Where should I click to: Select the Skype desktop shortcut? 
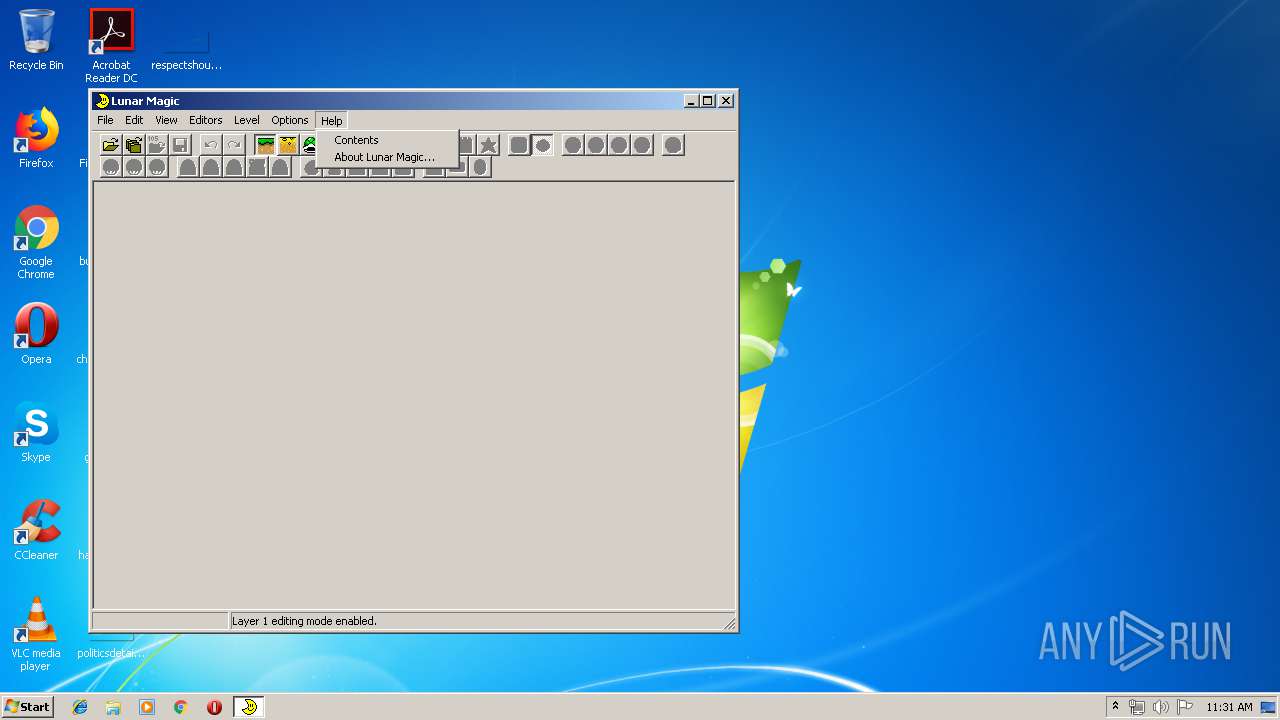tap(36, 432)
